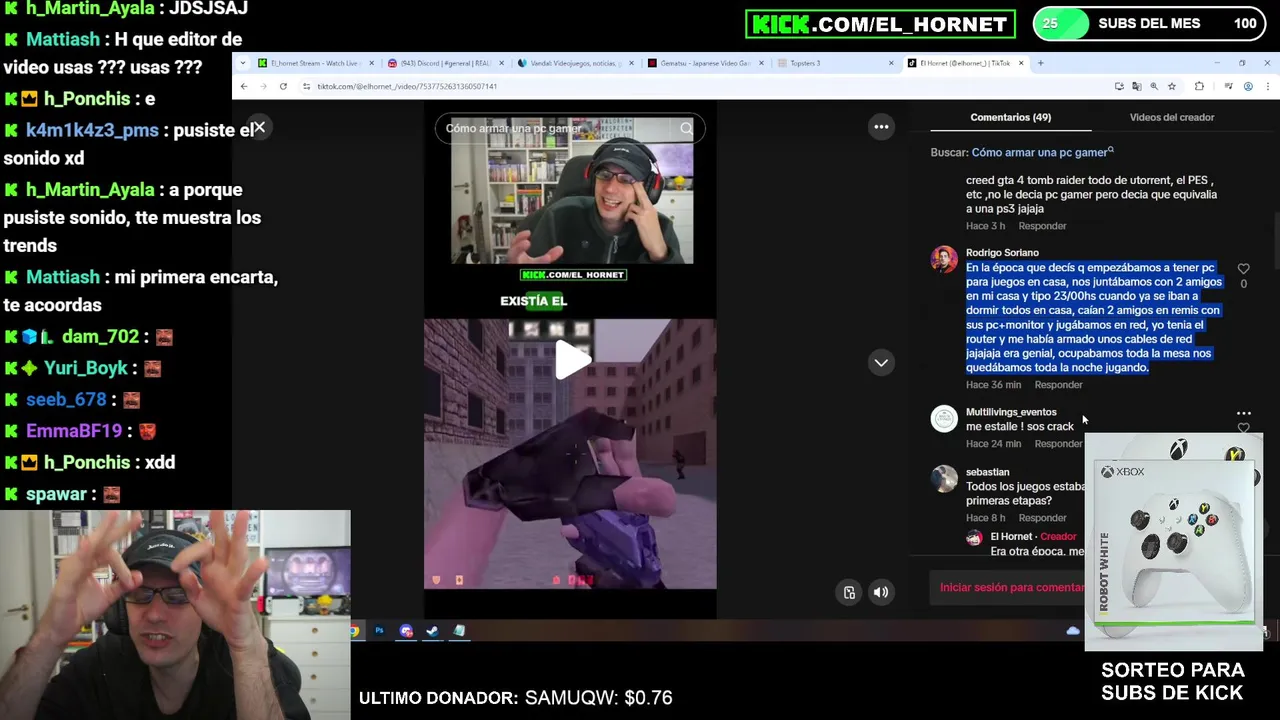This screenshot has width=1280, height=720.
Task: Bookmark this page with star icon
Action: [x=1171, y=86]
